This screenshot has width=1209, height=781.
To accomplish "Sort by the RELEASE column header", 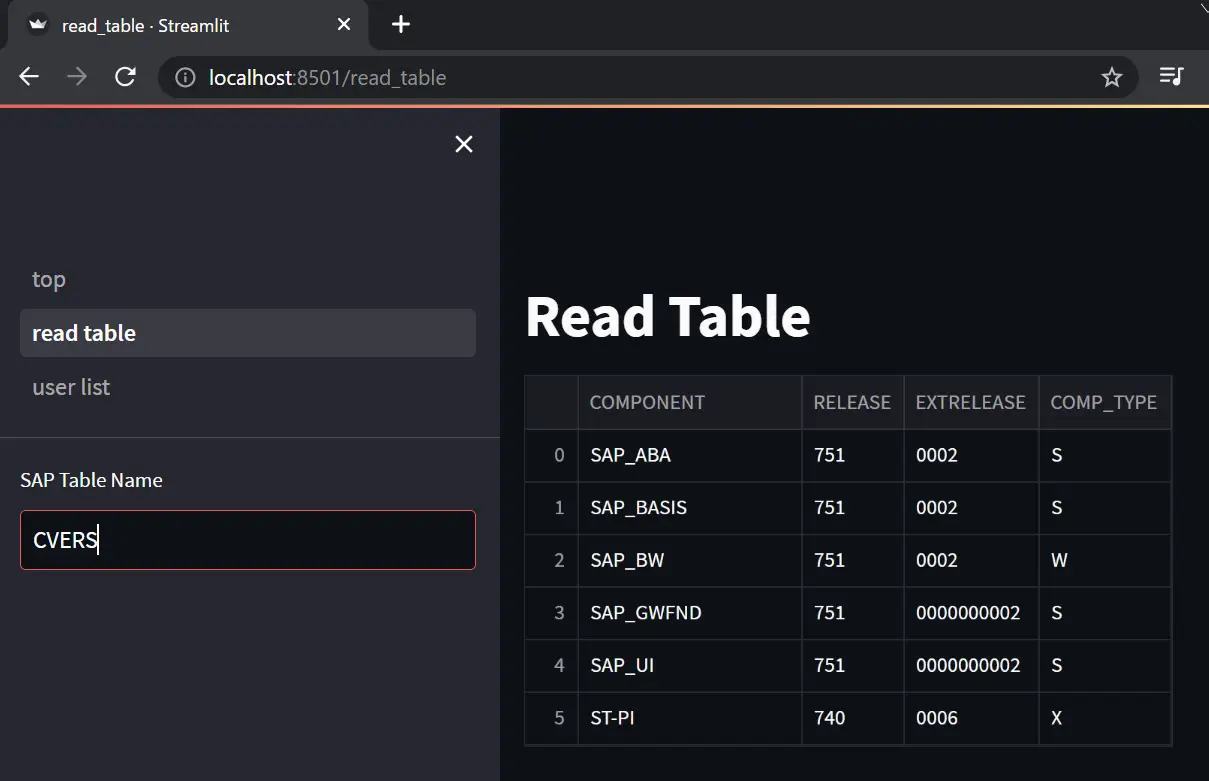I will tap(853, 403).
